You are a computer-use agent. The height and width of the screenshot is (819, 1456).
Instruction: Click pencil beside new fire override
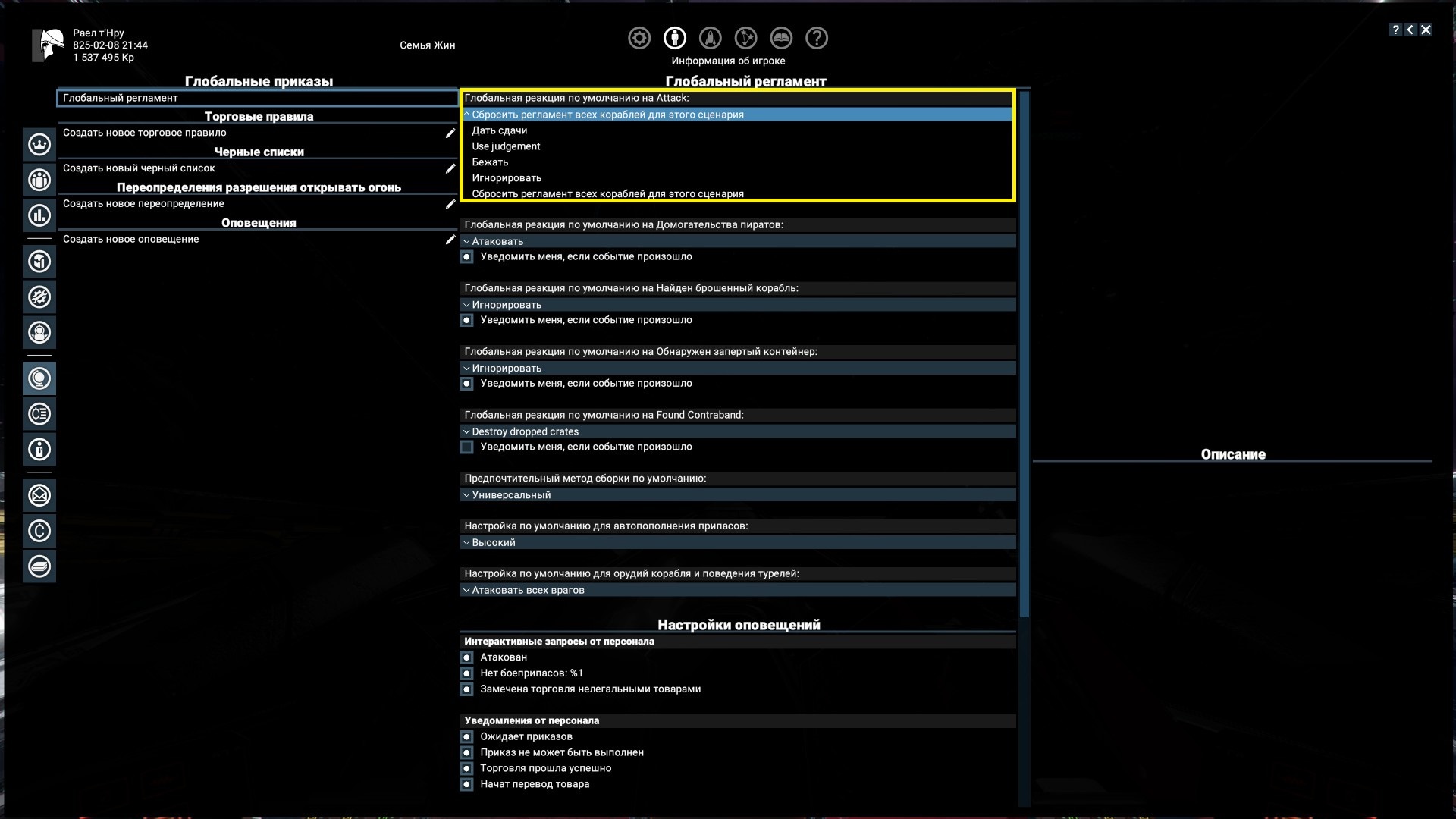[x=450, y=204]
